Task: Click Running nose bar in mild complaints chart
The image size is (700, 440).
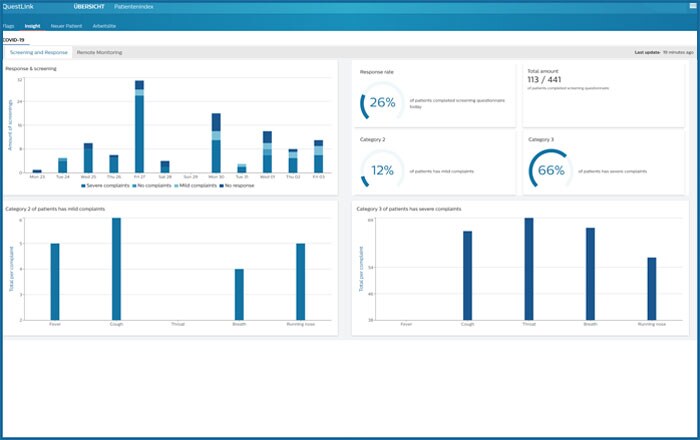Action: [300, 282]
